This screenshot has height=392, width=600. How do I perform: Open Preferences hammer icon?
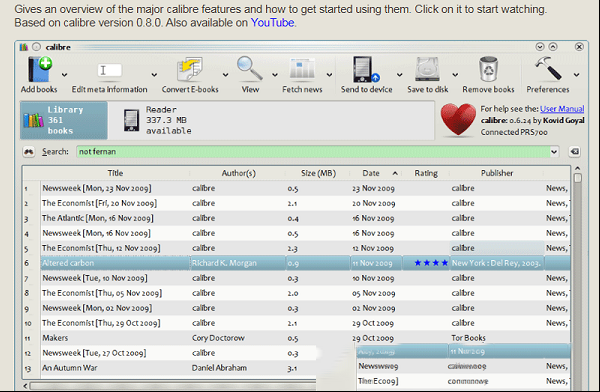coord(548,69)
